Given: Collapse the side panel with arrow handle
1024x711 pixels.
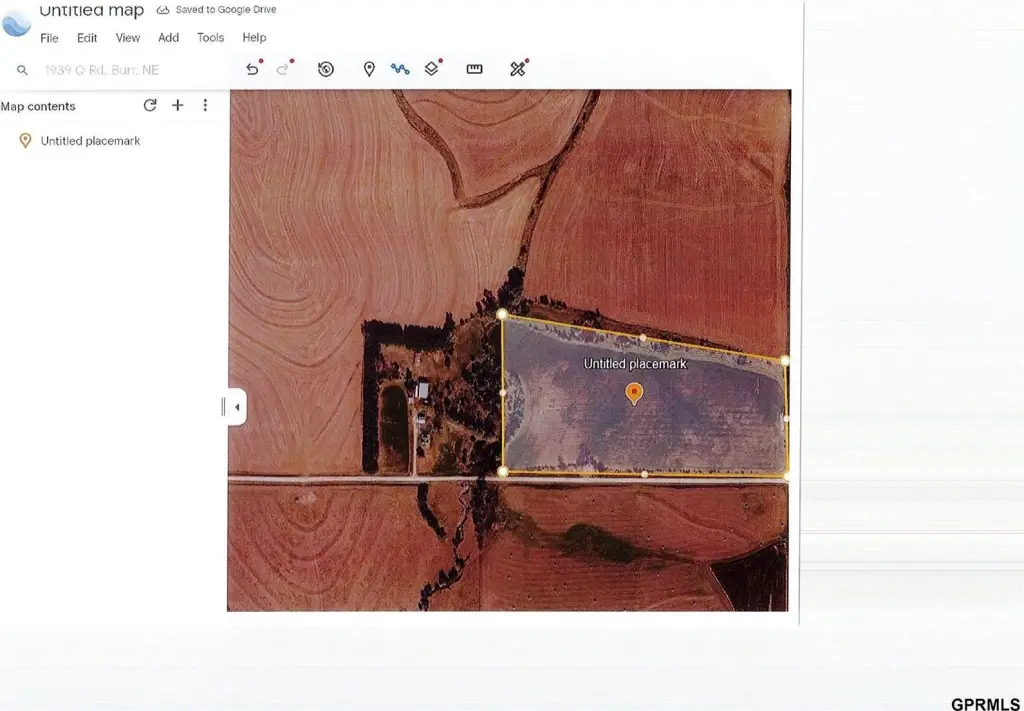Looking at the screenshot, I should (236, 407).
